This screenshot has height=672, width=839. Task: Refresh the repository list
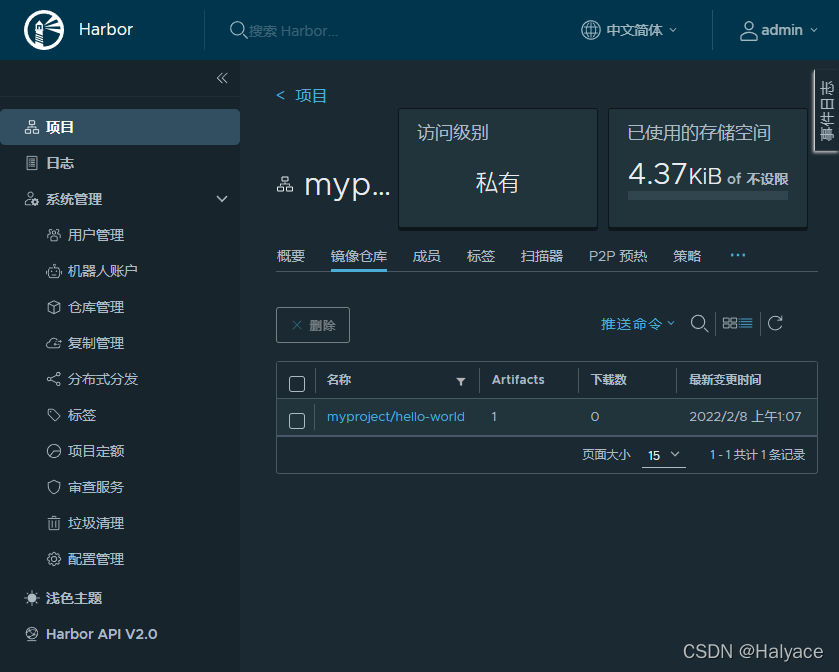[775, 323]
